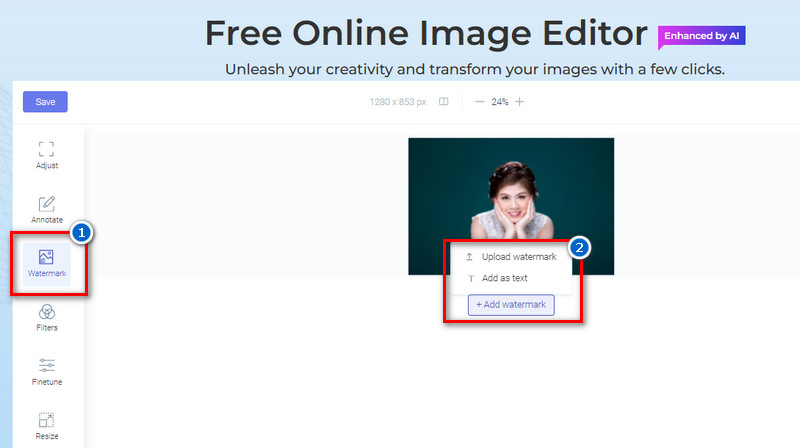Click the Enhanced by AI badge
The image size is (800, 448).
coord(702,36)
